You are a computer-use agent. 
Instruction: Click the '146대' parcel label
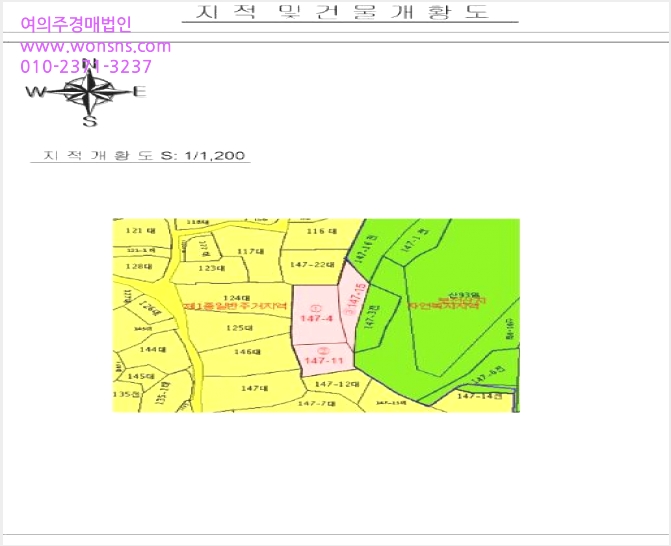tap(247, 352)
